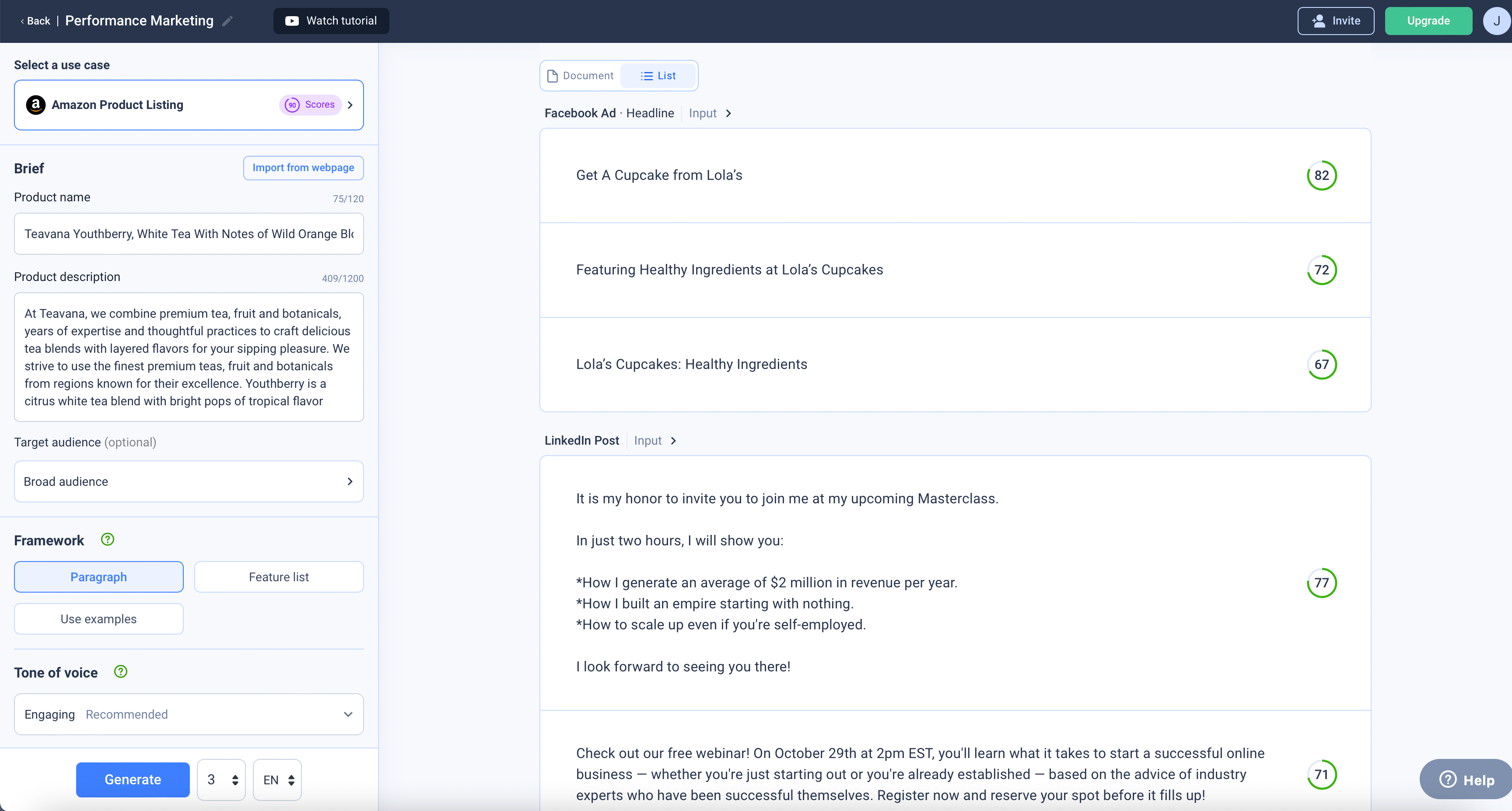This screenshot has height=811, width=1512.
Task: Open the Scores badge on the use case
Action: 311,105
